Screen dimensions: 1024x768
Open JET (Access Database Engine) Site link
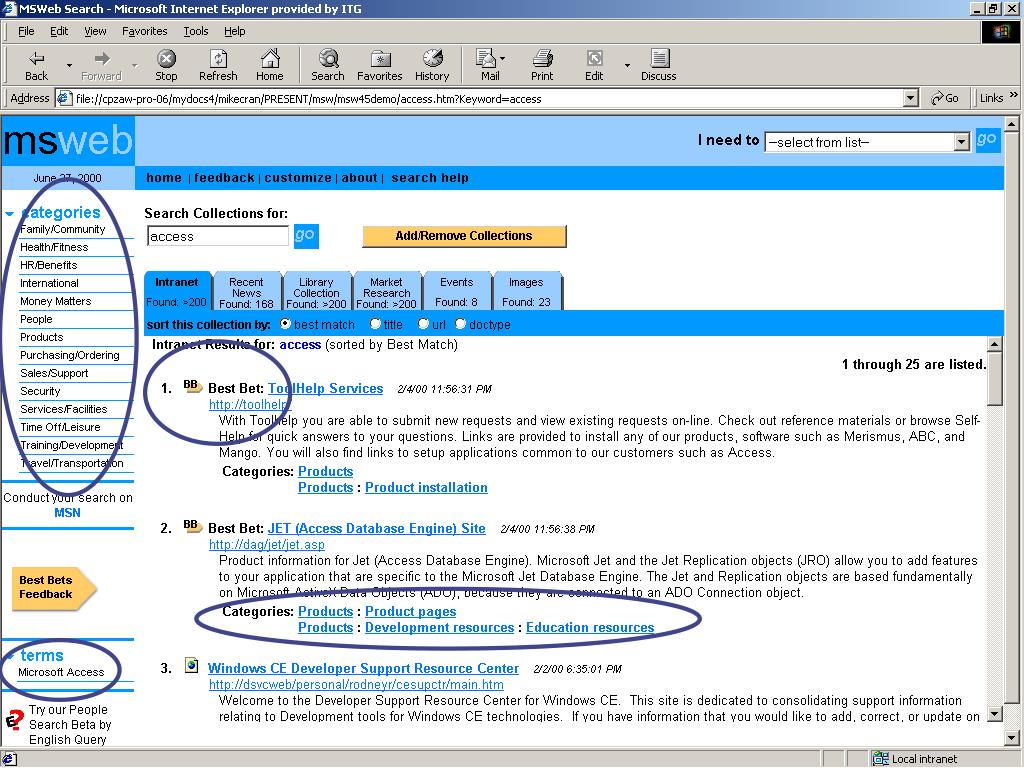coord(377,528)
